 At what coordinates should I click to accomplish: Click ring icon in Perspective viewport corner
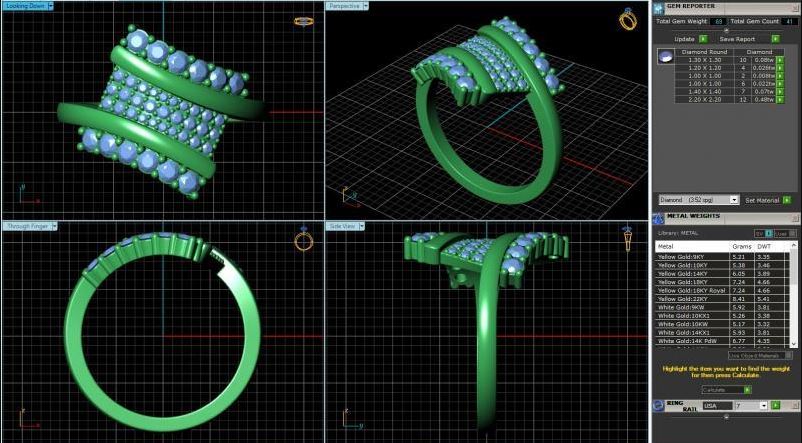[628, 19]
